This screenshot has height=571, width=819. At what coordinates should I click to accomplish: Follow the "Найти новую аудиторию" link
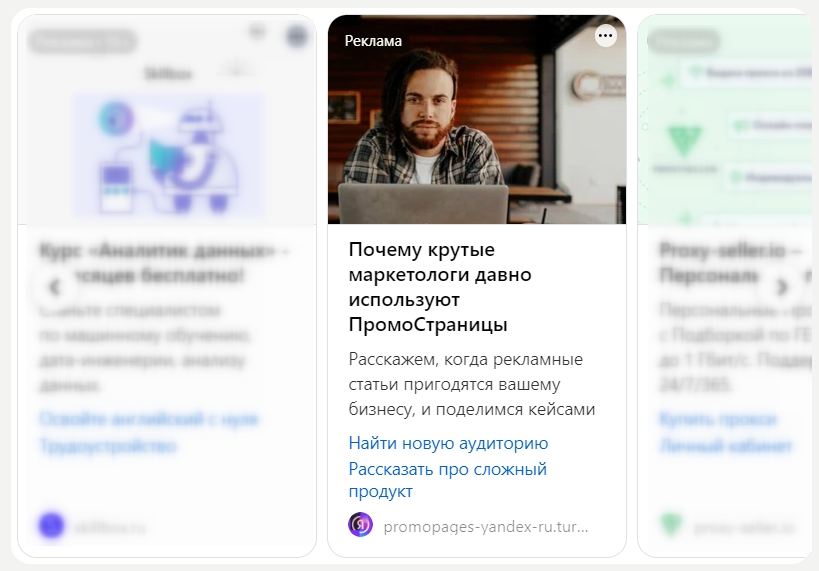[448, 443]
